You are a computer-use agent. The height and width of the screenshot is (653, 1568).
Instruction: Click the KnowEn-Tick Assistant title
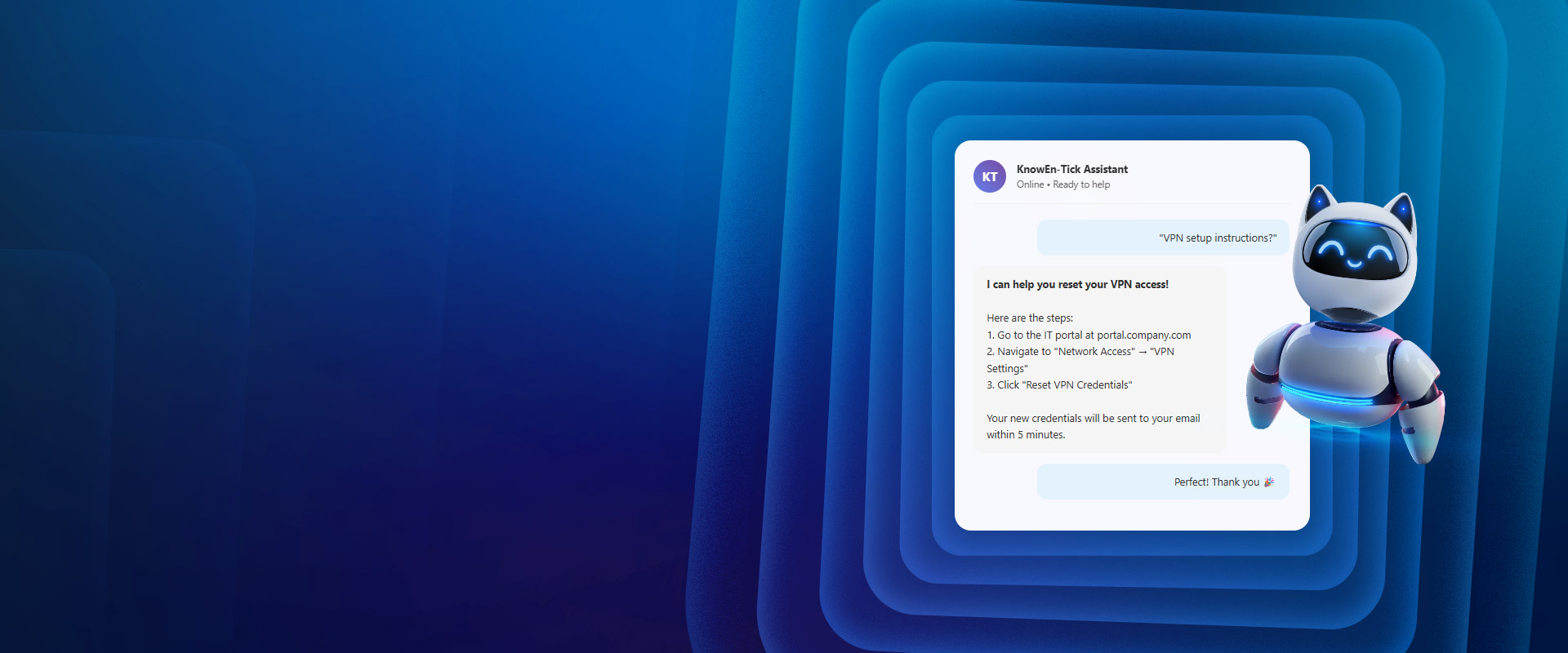click(x=1071, y=169)
